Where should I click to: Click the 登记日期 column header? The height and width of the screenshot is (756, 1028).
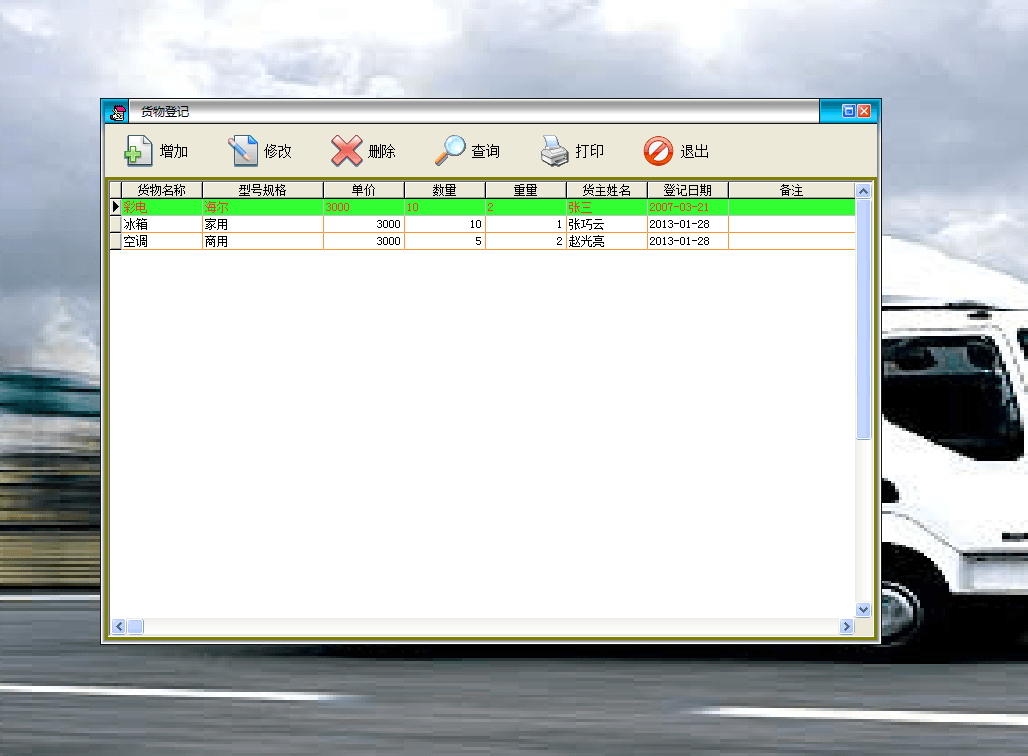(688, 190)
